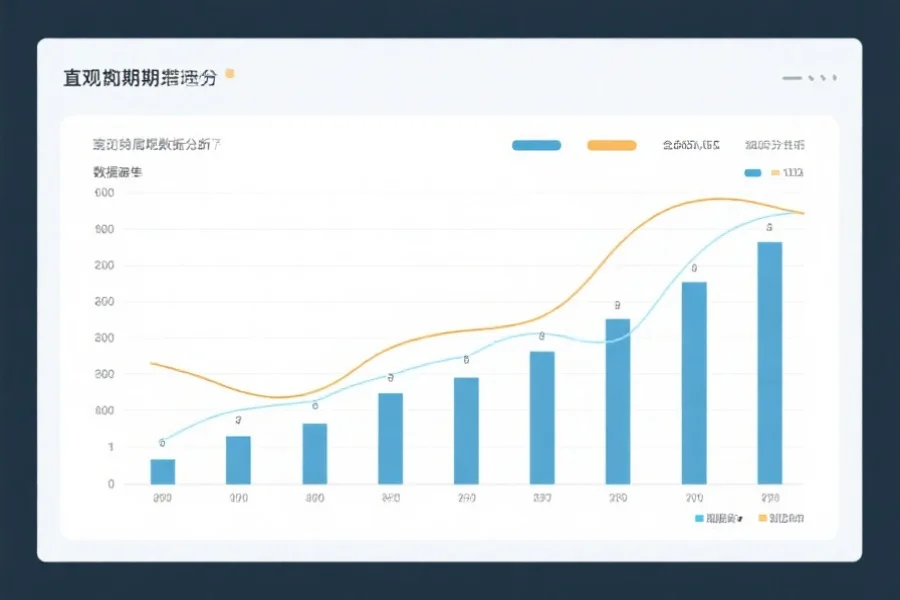Click the small blue legend swatch below the header labels

(x=752, y=173)
